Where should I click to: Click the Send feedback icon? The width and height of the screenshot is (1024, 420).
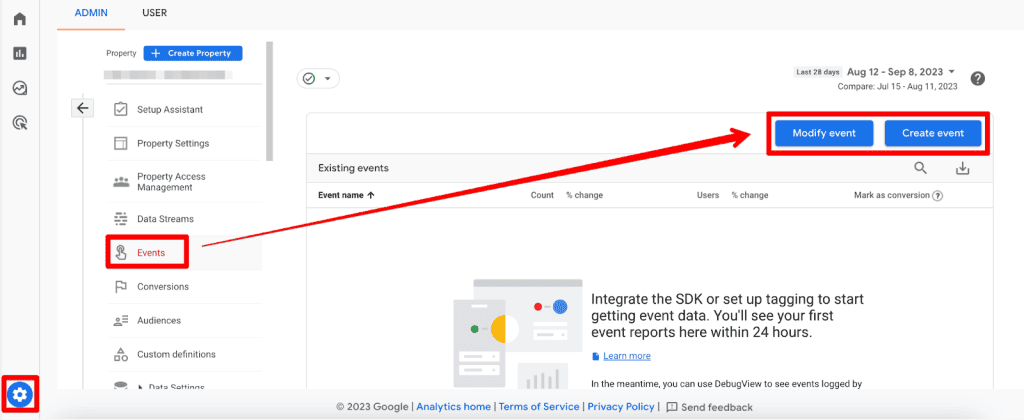tap(671, 407)
